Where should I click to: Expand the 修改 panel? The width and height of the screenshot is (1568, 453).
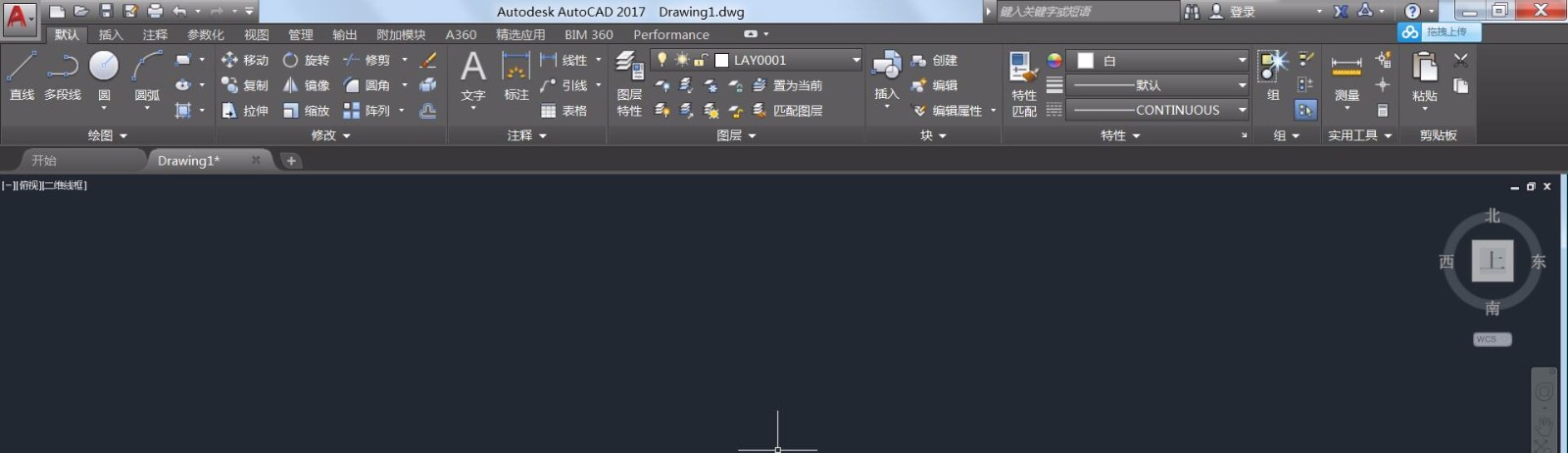(x=331, y=135)
